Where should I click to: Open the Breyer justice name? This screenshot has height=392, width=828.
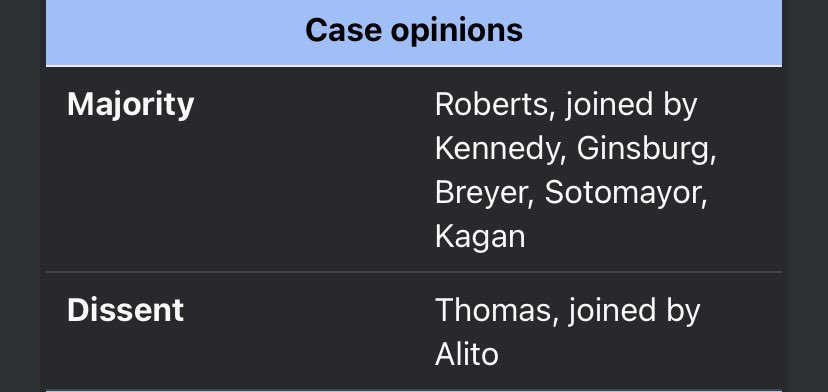481,193
